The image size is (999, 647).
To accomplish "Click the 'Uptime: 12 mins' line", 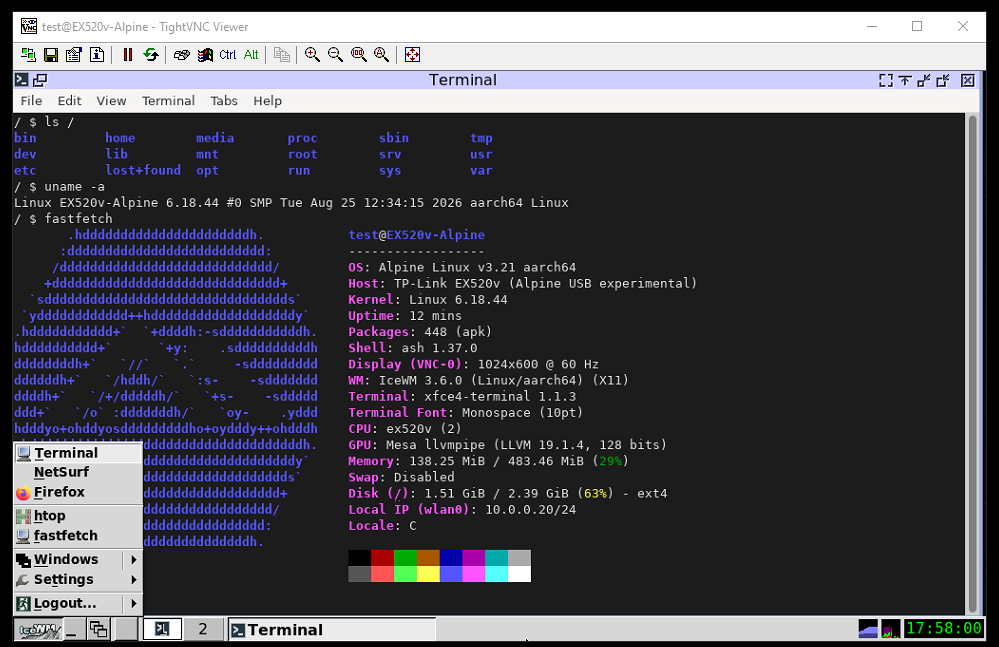I will [405, 316].
